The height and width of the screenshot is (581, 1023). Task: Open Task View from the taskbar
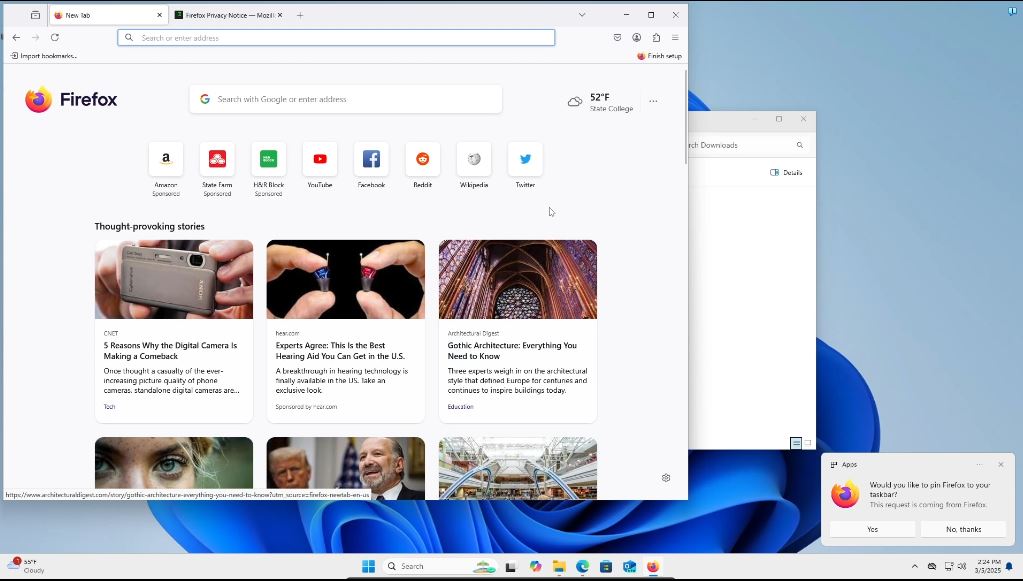coord(511,567)
